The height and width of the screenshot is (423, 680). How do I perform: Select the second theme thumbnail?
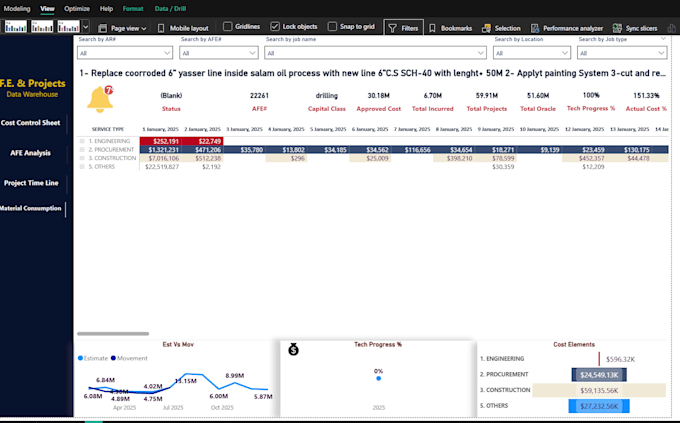coord(42,27)
